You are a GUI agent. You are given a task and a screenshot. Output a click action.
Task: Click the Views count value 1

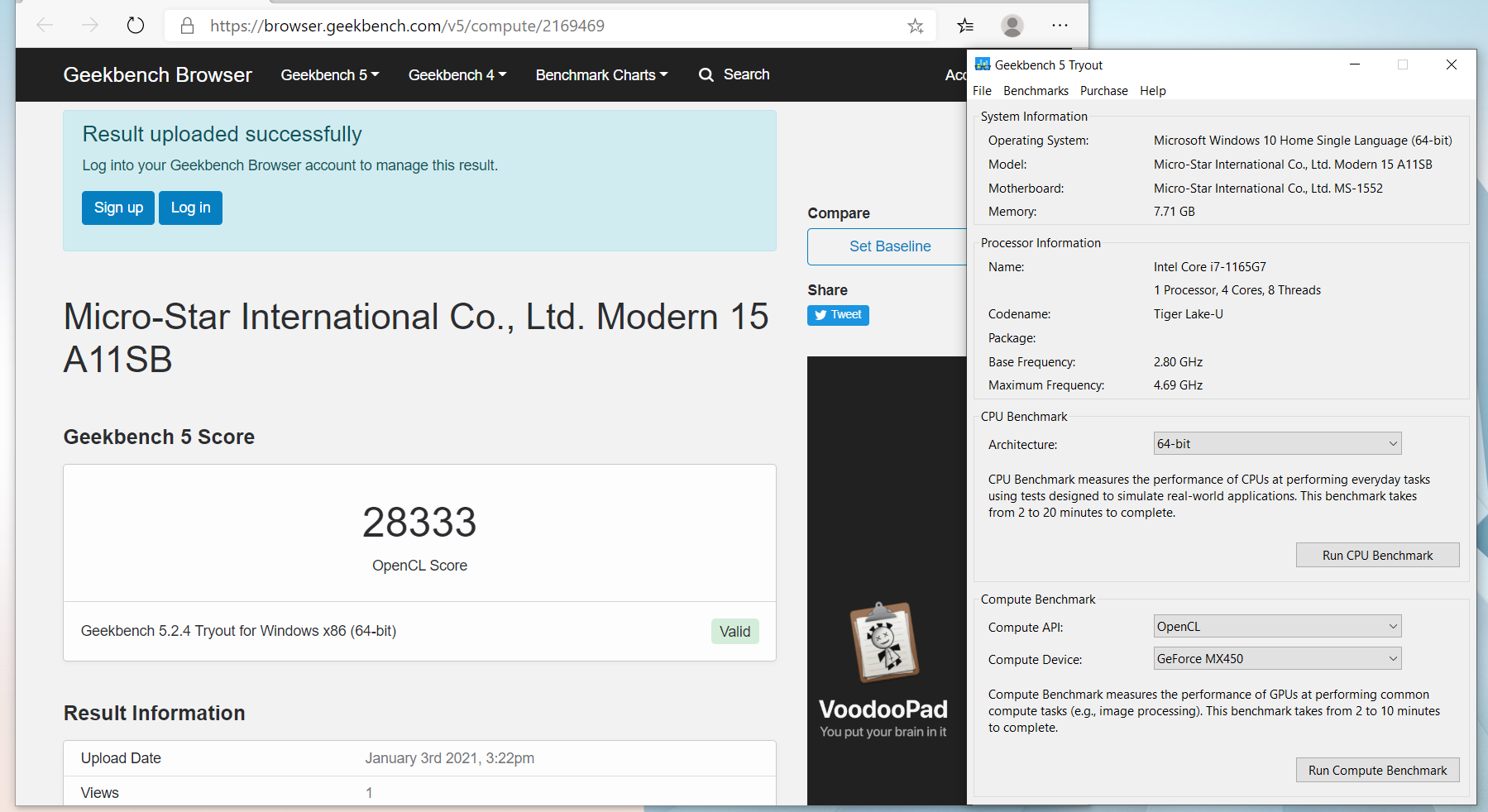369,793
